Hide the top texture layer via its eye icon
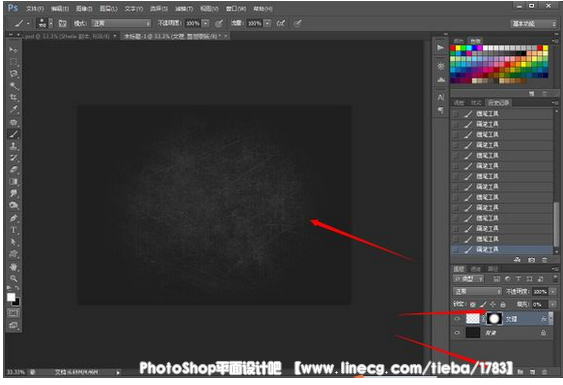 click(x=457, y=319)
